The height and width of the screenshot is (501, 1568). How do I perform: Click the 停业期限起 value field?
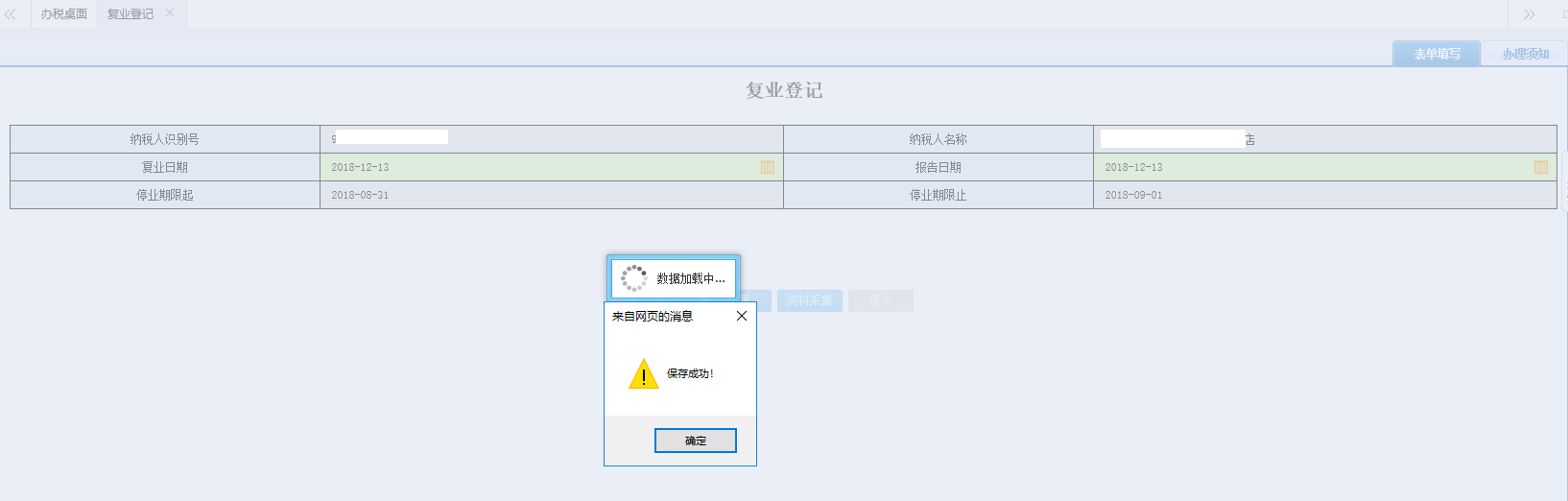click(551, 195)
